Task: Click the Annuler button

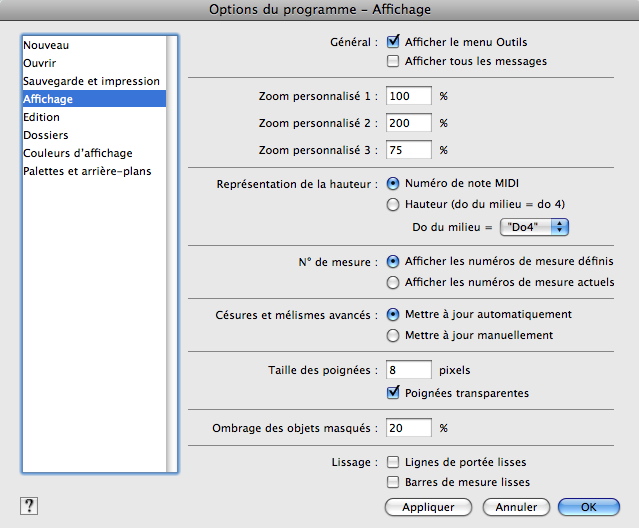Action: 516,507
